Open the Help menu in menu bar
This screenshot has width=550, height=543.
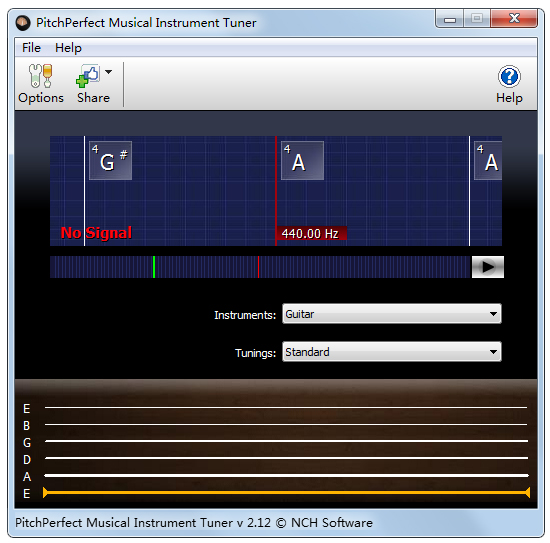(68, 48)
